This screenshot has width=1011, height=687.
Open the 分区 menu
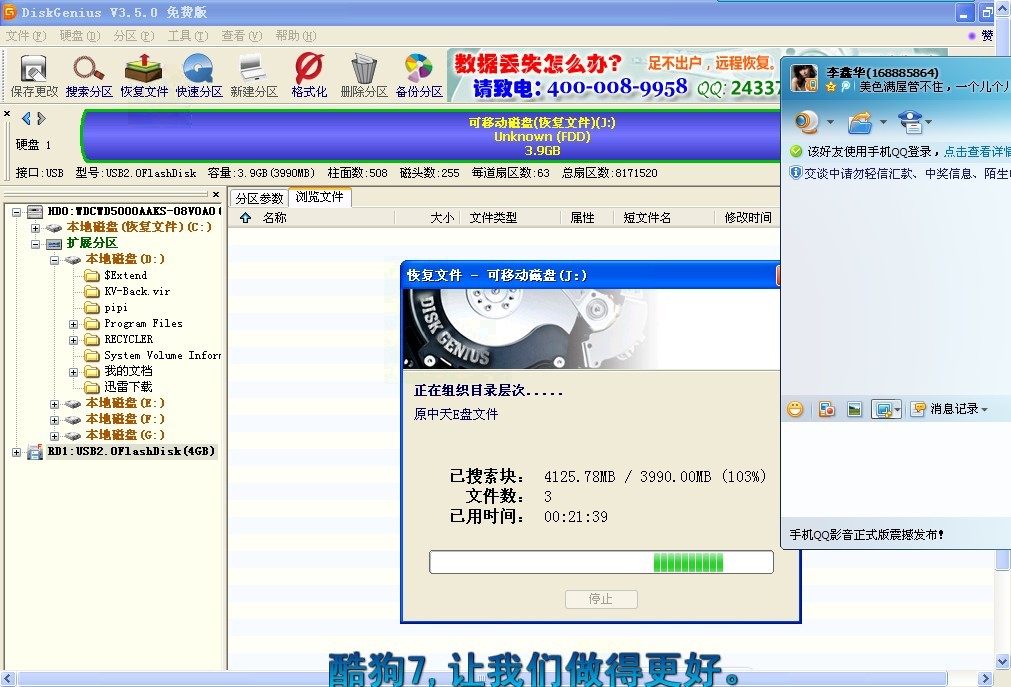[134, 36]
